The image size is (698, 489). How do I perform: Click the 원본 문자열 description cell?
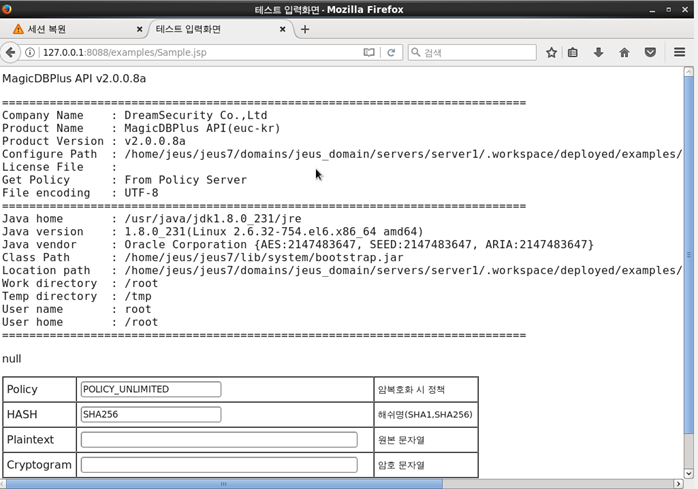point(426,440)
